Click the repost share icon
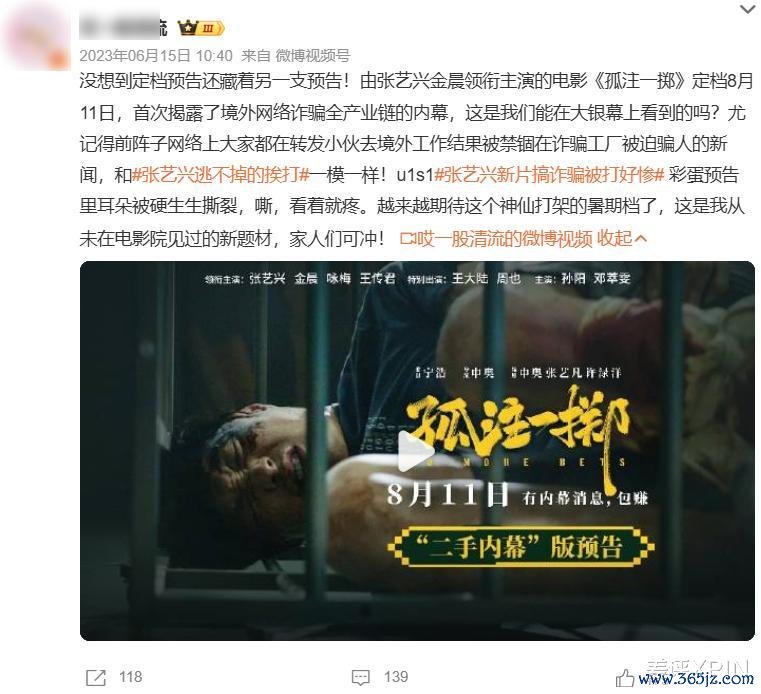The width and height of the screenshot is (761, 694). pos(96,677)
